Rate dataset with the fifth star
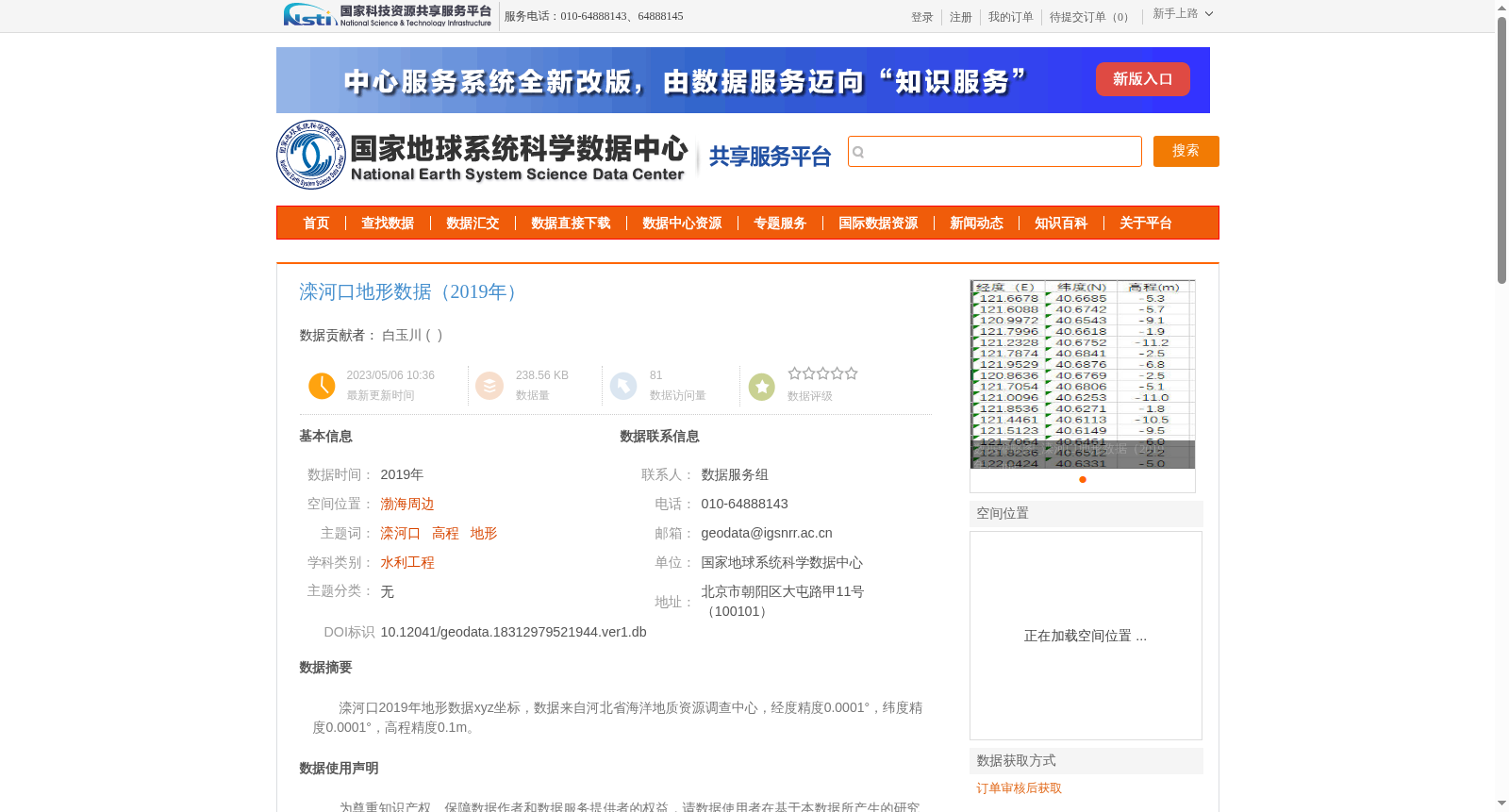 pos(852,373)
